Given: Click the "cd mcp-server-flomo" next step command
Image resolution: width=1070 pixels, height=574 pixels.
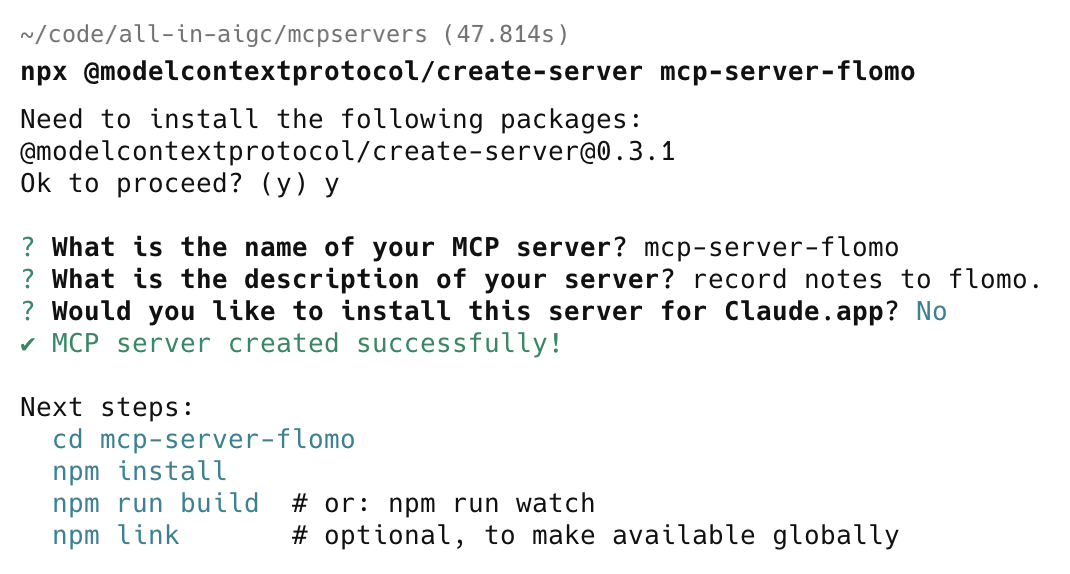Looking at the screenshot, I should click(x=204, y=439).
